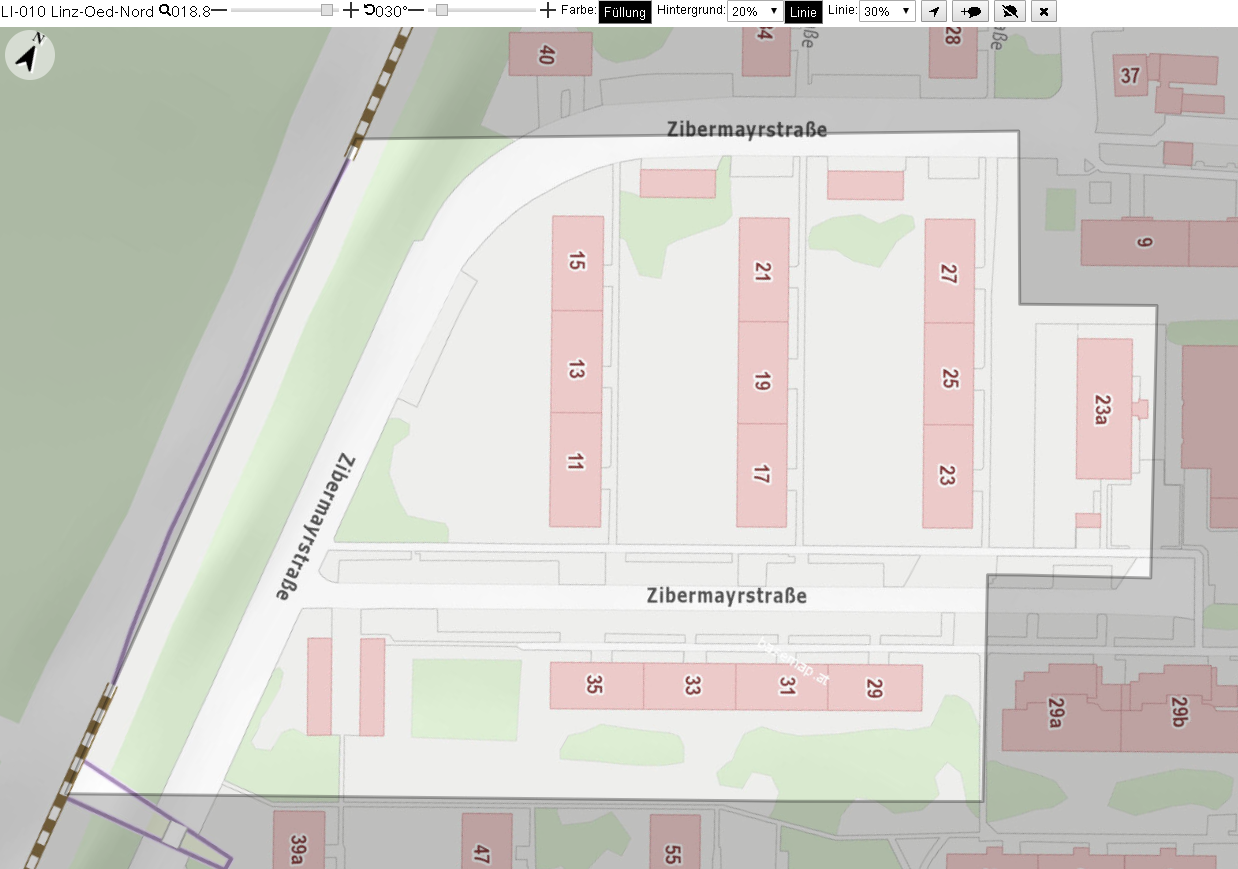The width and height of the screenshot is (1238, 869).
Task: Open the Hintergrund 20% dropdown
Action: [755, 11]
